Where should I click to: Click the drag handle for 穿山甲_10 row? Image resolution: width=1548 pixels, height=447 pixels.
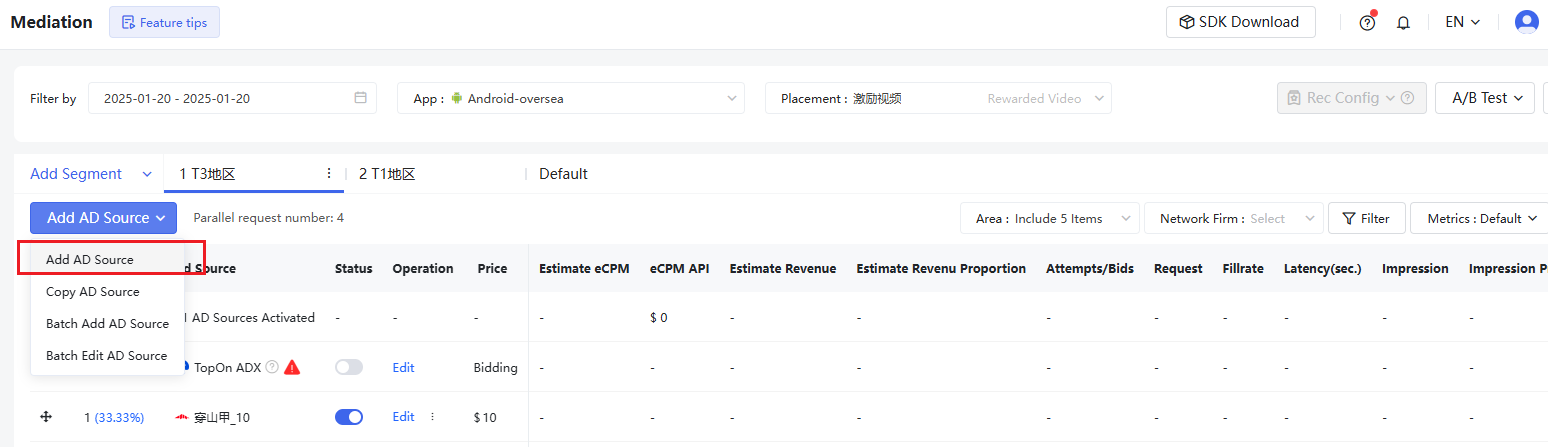(46, 417)
